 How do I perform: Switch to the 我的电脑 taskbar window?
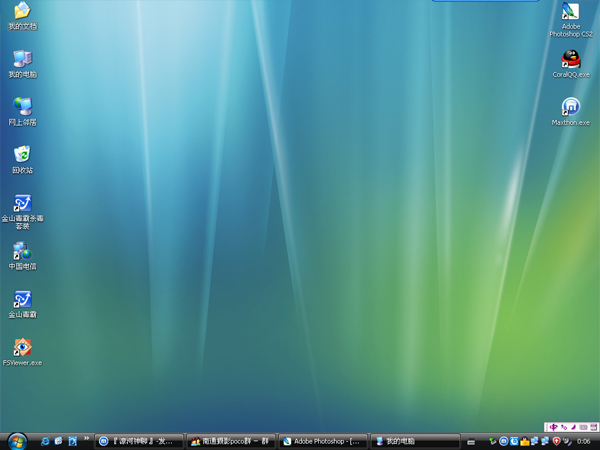pyautogui.click(x=414, y=441)
